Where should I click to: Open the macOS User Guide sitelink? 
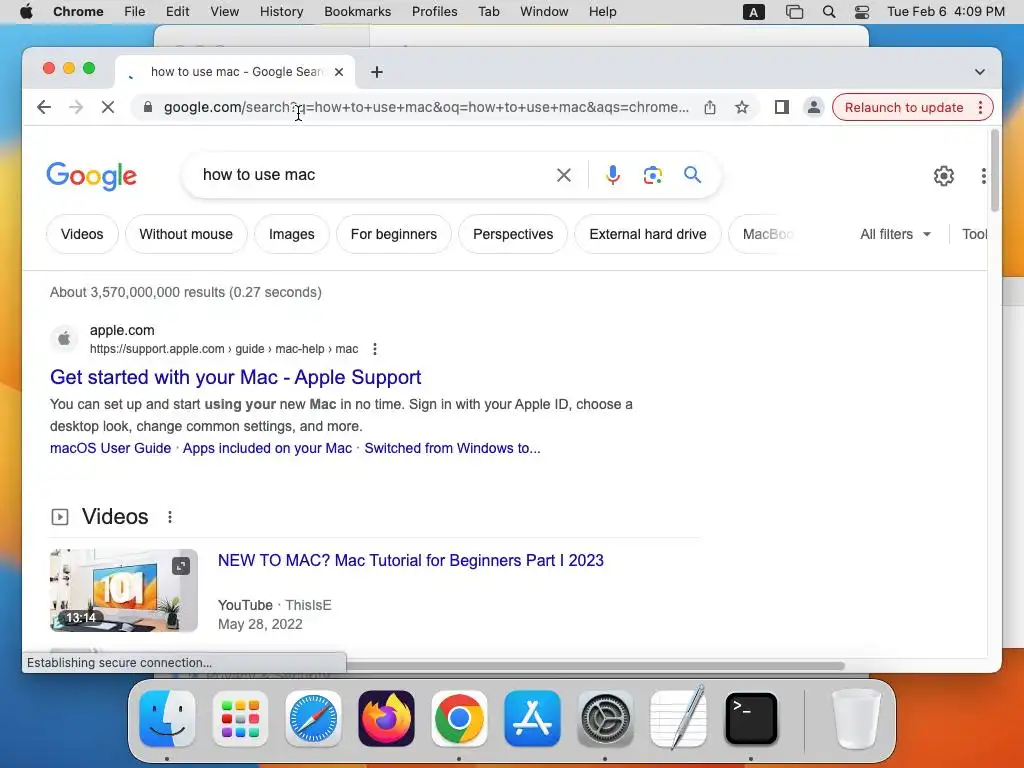point(110,449)
